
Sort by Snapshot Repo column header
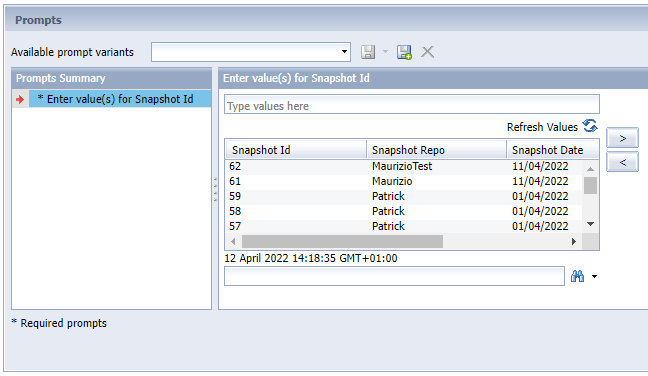coord(436,150)
